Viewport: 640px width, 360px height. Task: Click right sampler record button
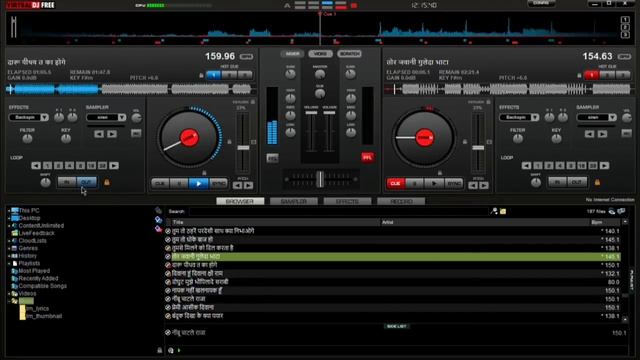pyautogui.click(x=626, y=133)
